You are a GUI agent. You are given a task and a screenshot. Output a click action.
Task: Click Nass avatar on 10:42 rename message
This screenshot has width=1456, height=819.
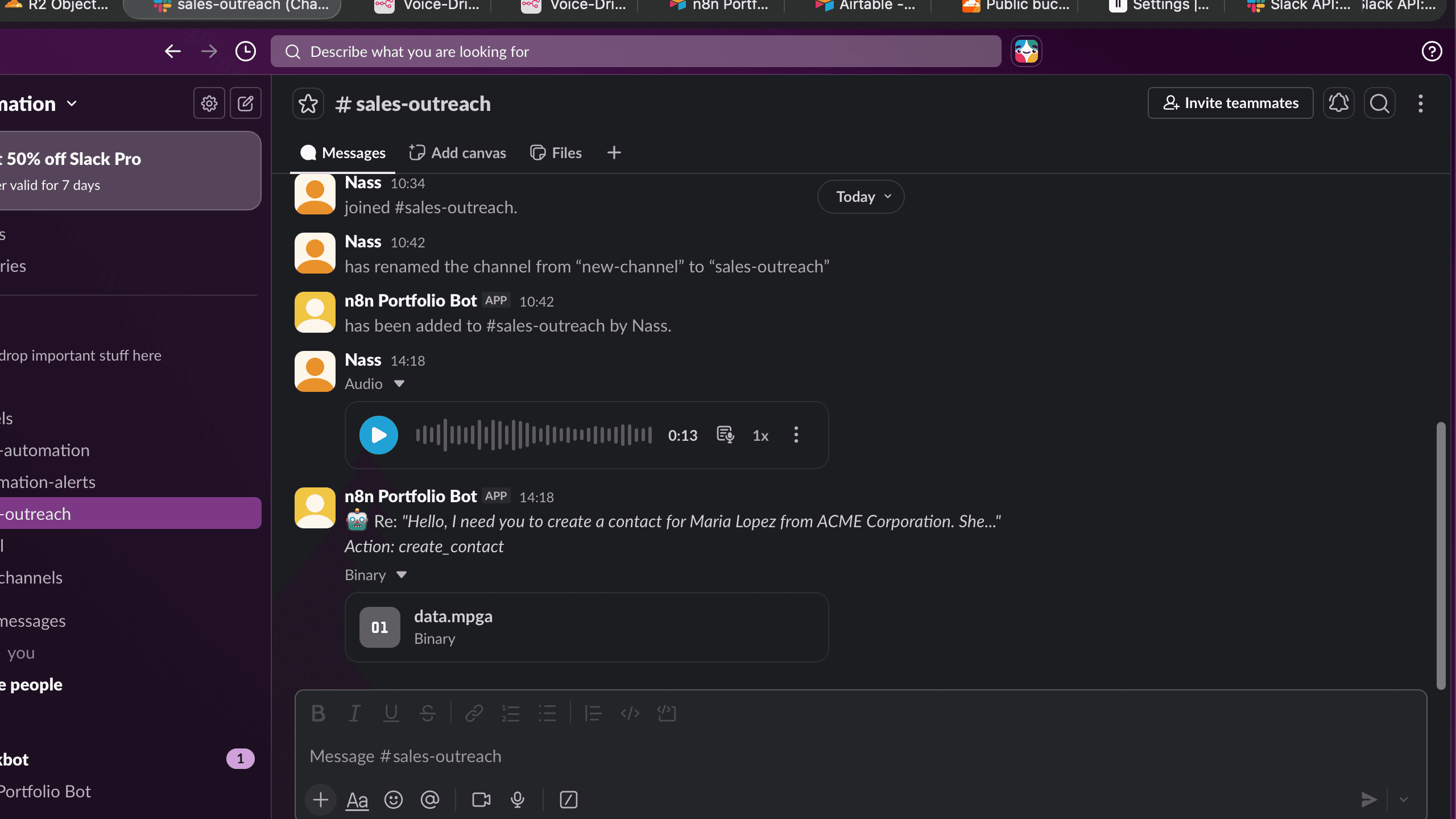[315, 253]
